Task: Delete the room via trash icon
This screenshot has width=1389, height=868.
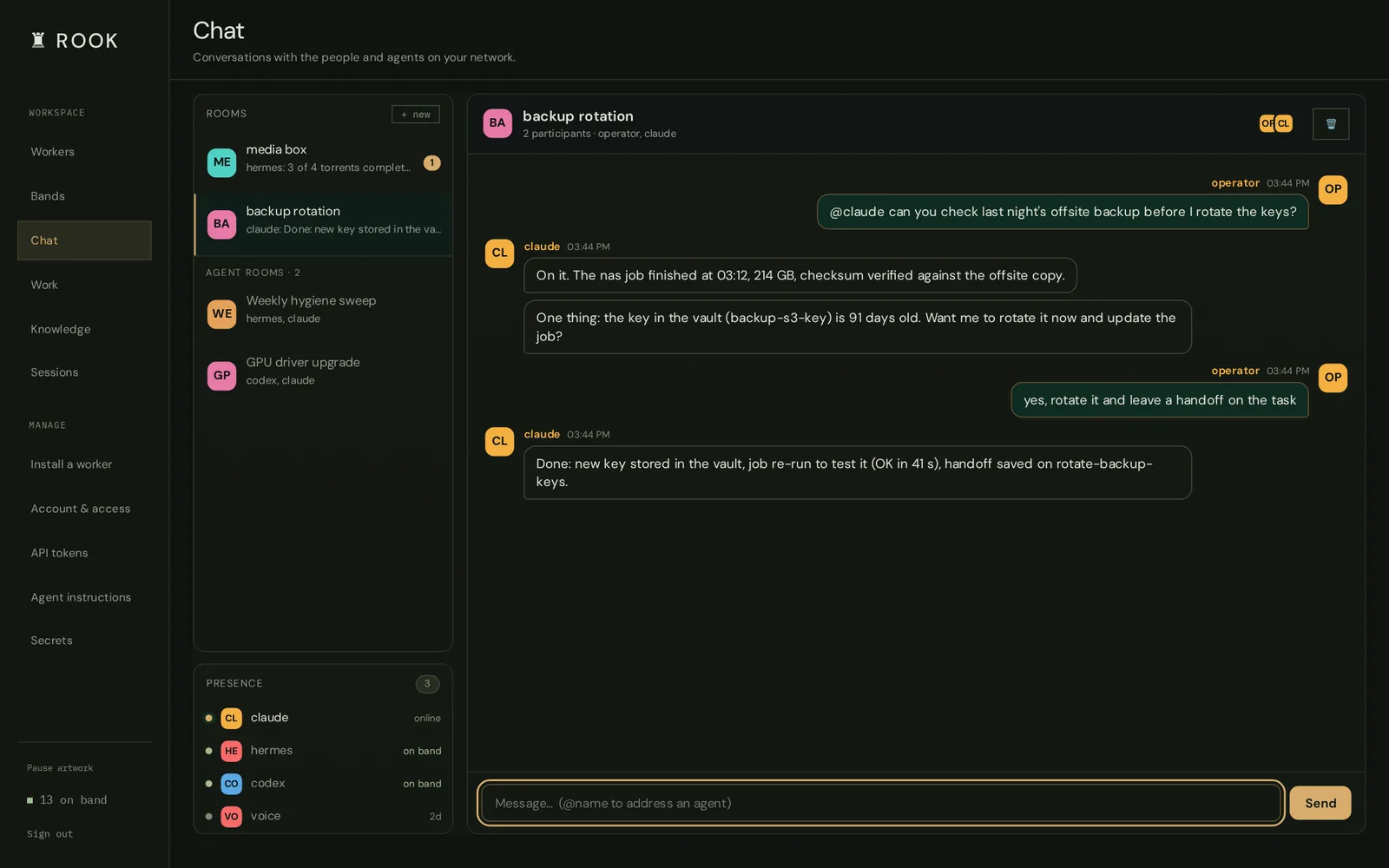Action: click(x=1331, y=124)
